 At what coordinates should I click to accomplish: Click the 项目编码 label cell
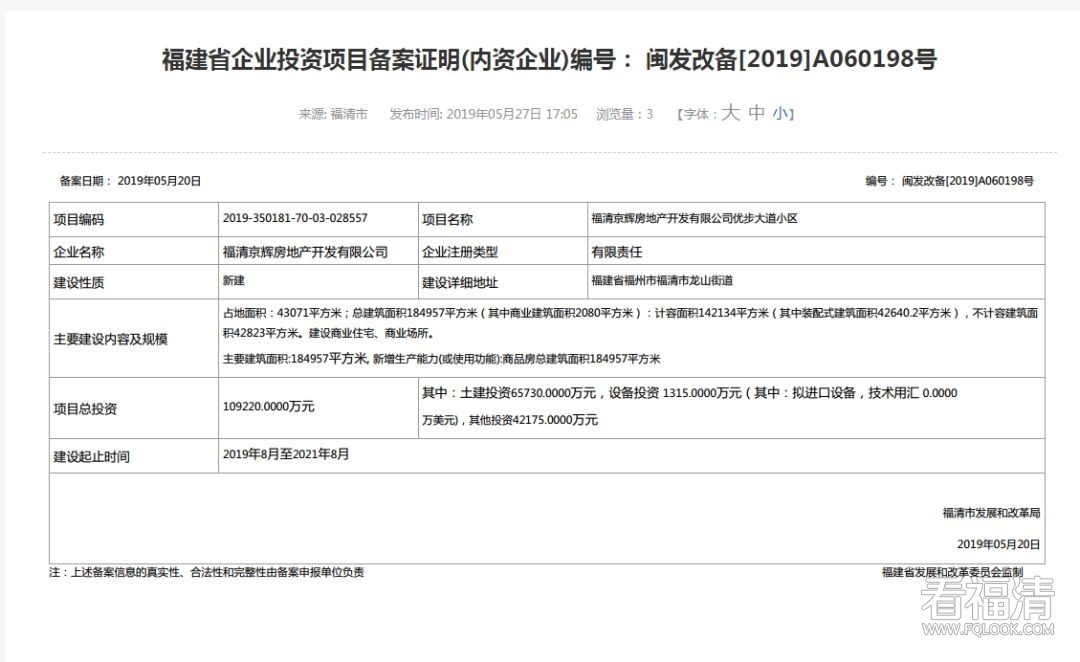coord(134,220)
